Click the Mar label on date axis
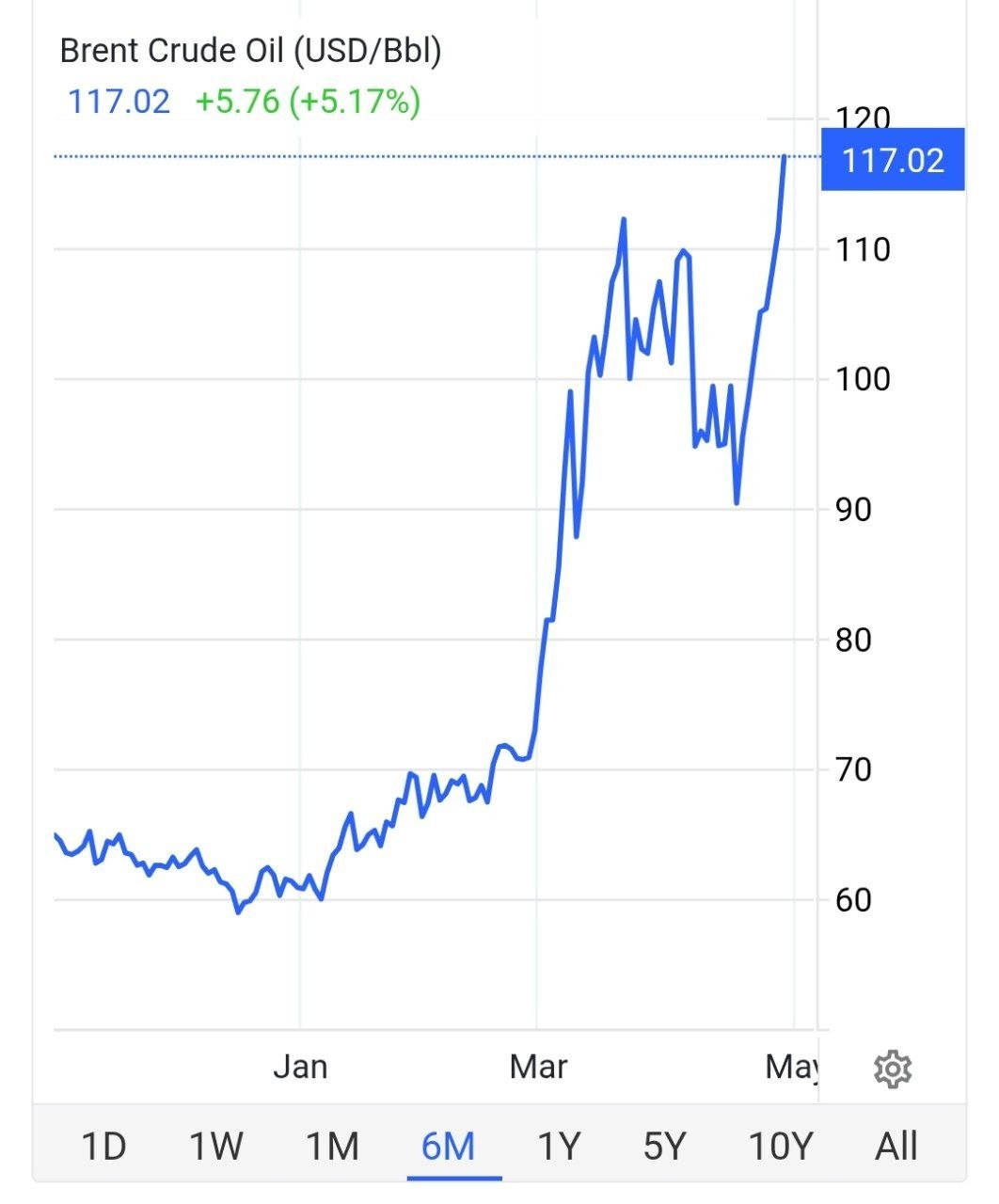The image size is (999, 1204). [538, 1067]
